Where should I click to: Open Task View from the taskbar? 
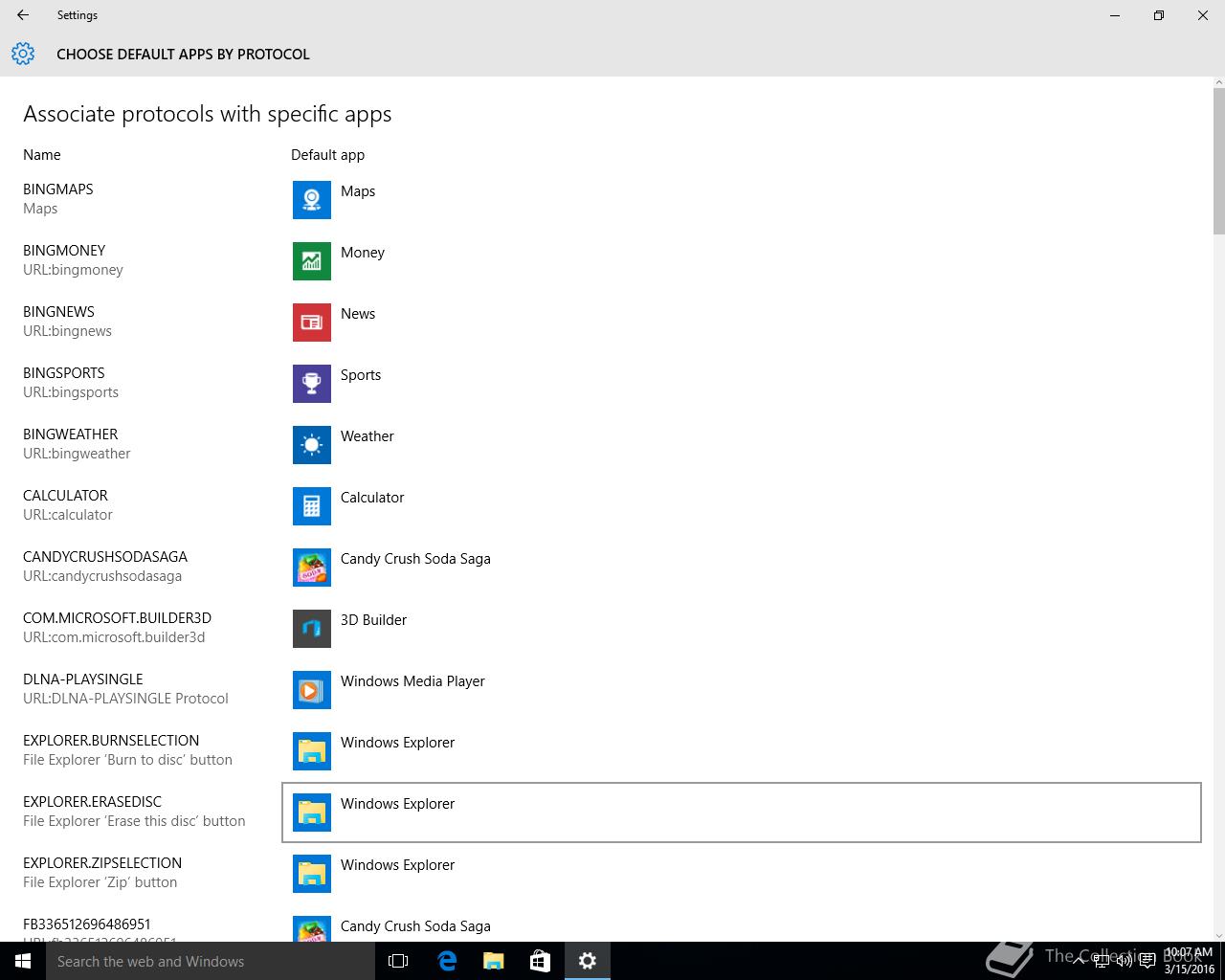(398, 961)
